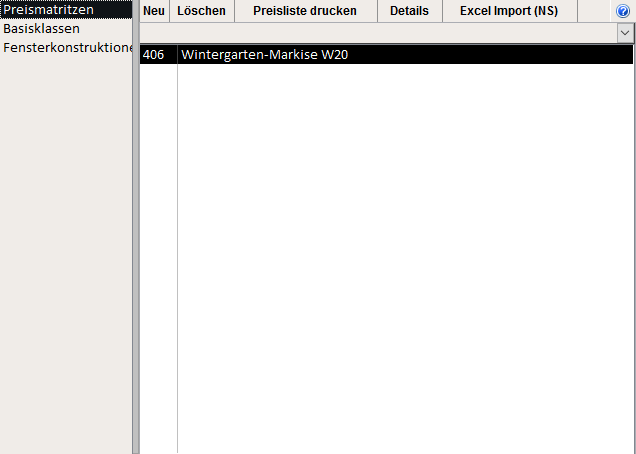Viewport: 636px width, 454px height.
Task: Open Fensterkonstruktionen in the left sidebar
Action: click(68, 47)
